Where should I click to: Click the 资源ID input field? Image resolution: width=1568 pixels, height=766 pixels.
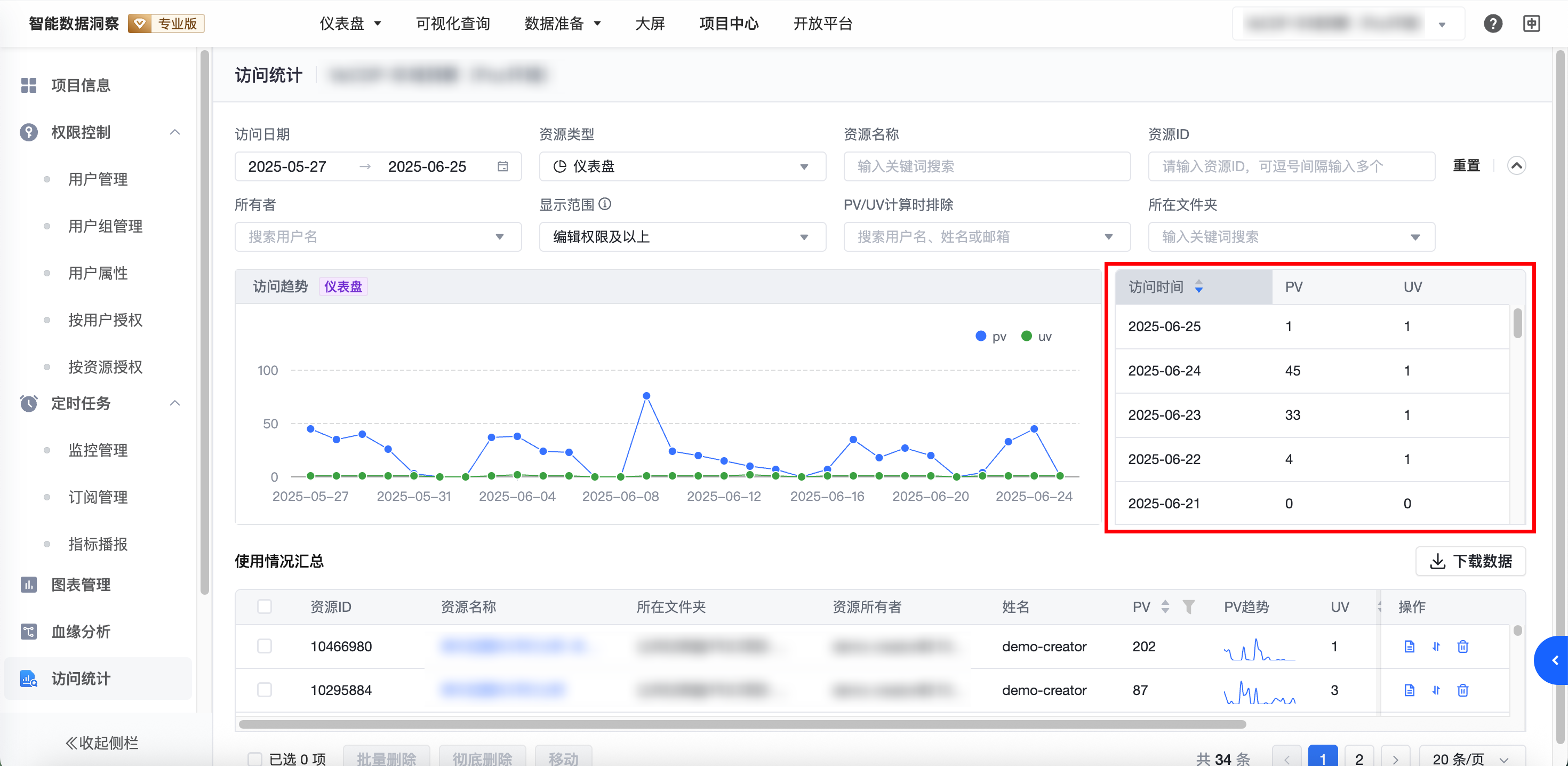[x=1291, y=166]
